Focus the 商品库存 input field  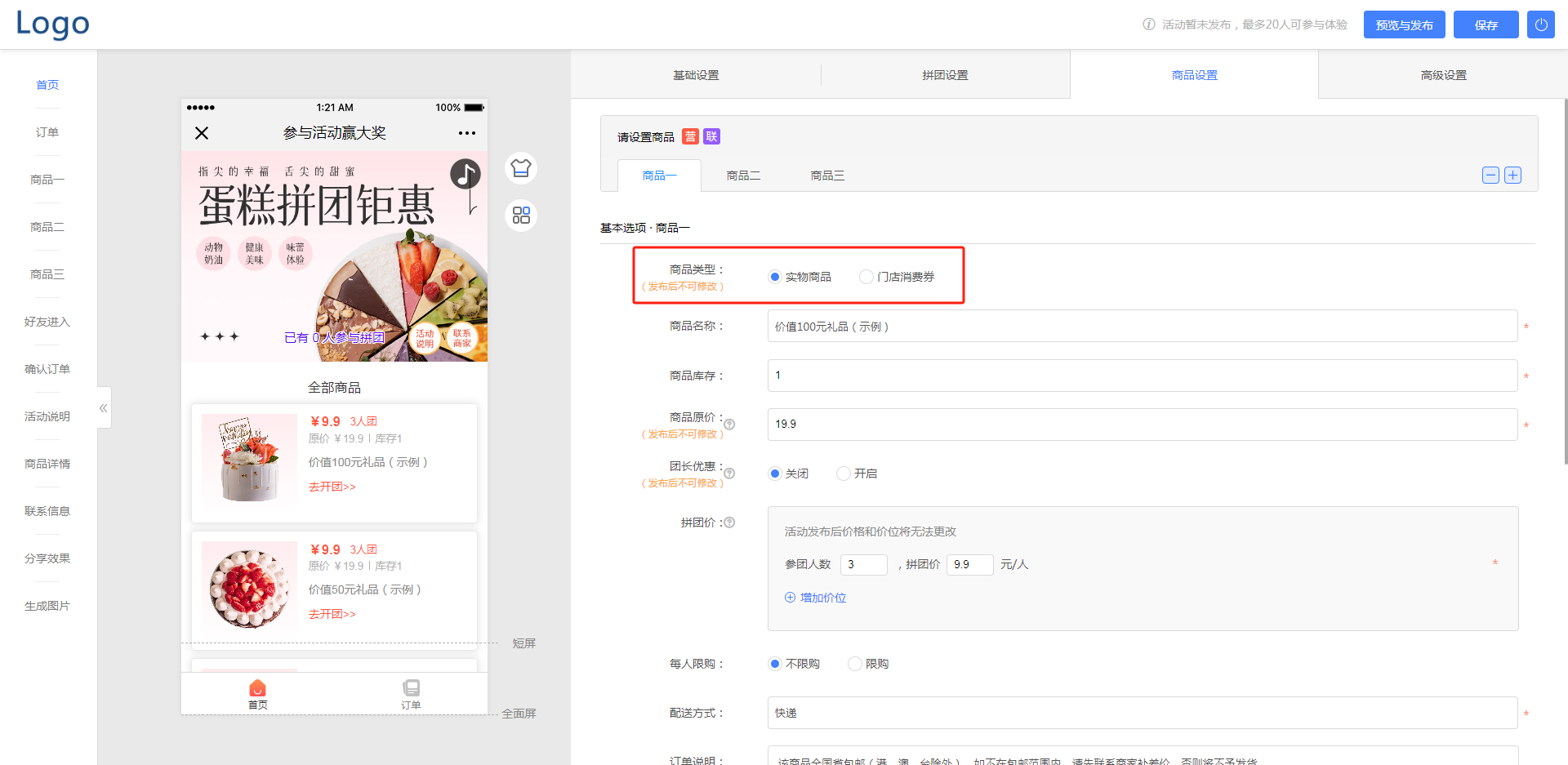1143,376
